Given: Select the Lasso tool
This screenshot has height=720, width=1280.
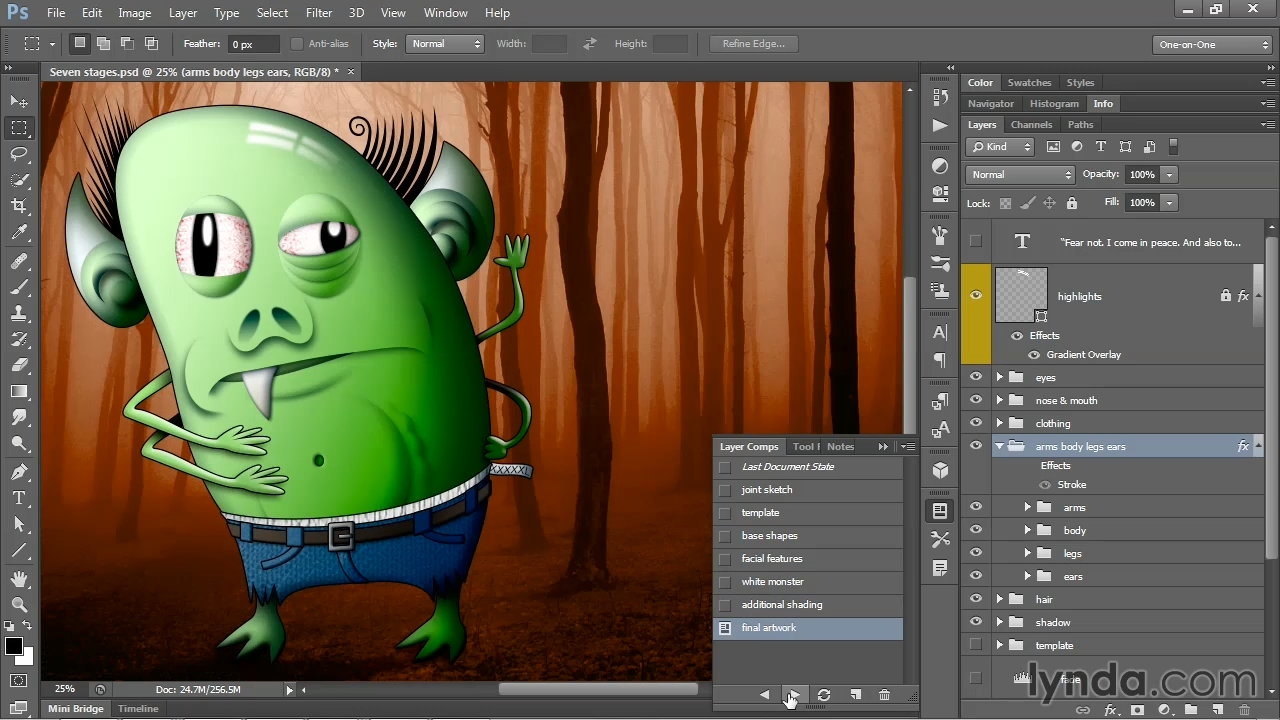Looking at the screenshot, I should [x=19, y=154].
